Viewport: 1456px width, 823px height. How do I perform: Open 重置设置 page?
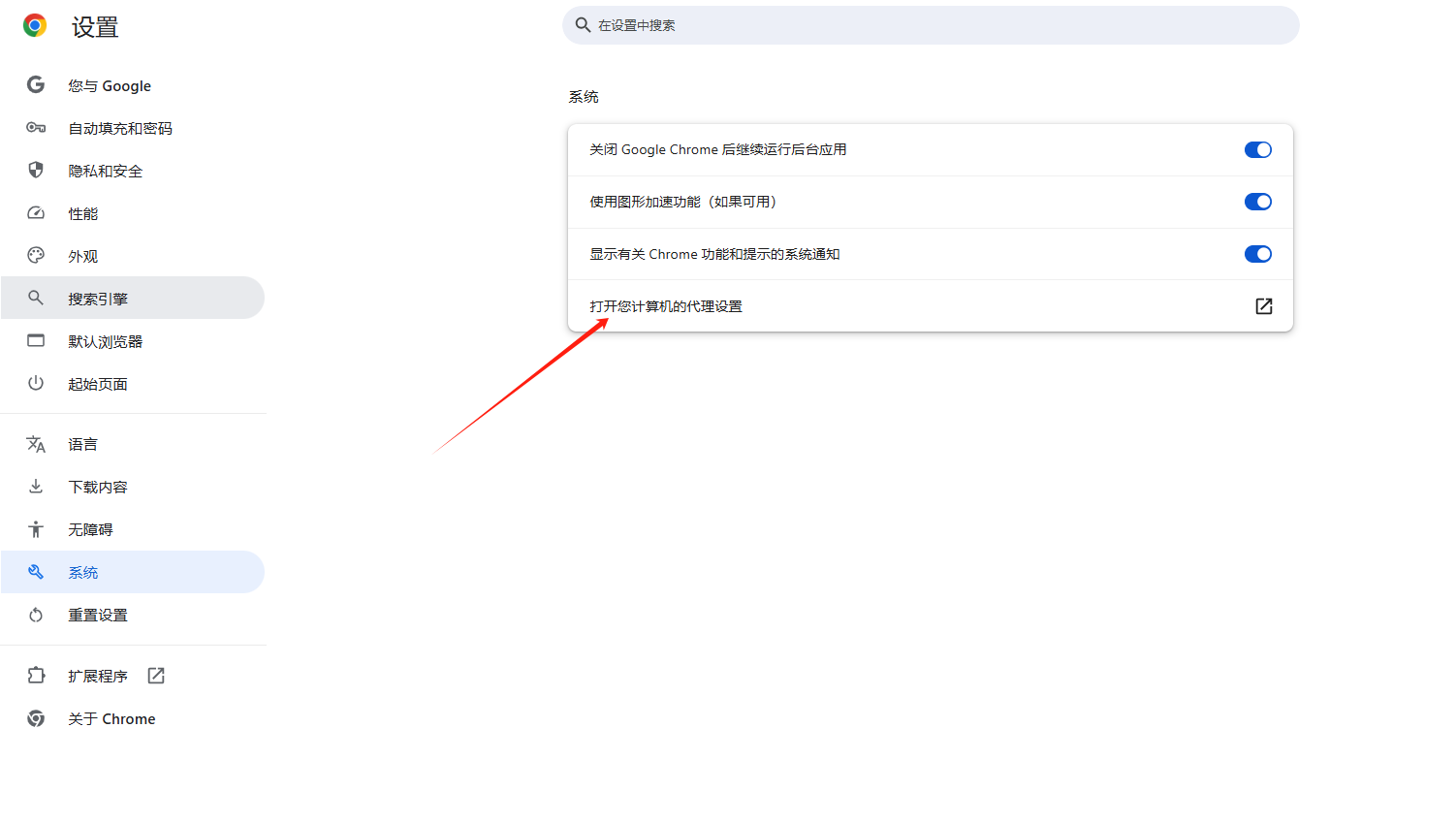[133, 615]
